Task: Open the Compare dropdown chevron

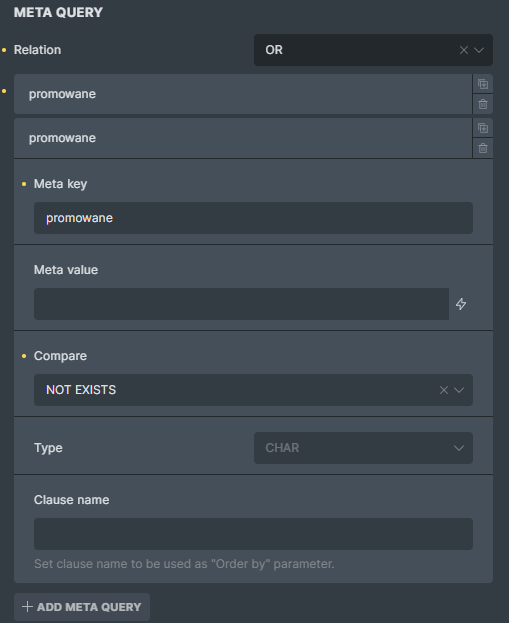Action: tap(459, 390)
